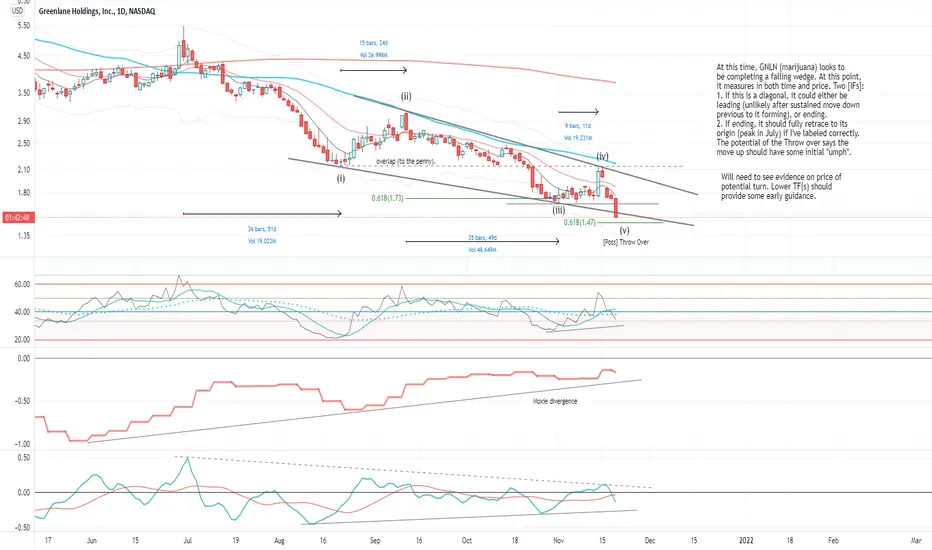Click the 2.10 price axis label

[24, 170]
